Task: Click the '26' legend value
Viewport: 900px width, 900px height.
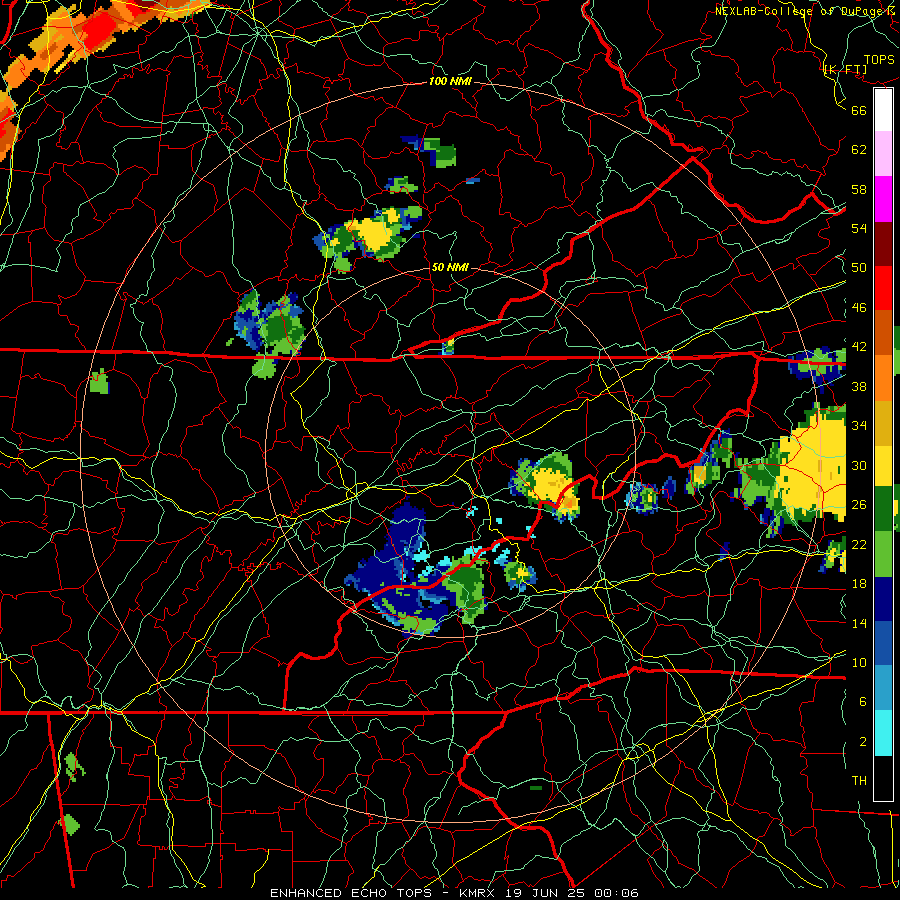Action: [x=859, y=505]
